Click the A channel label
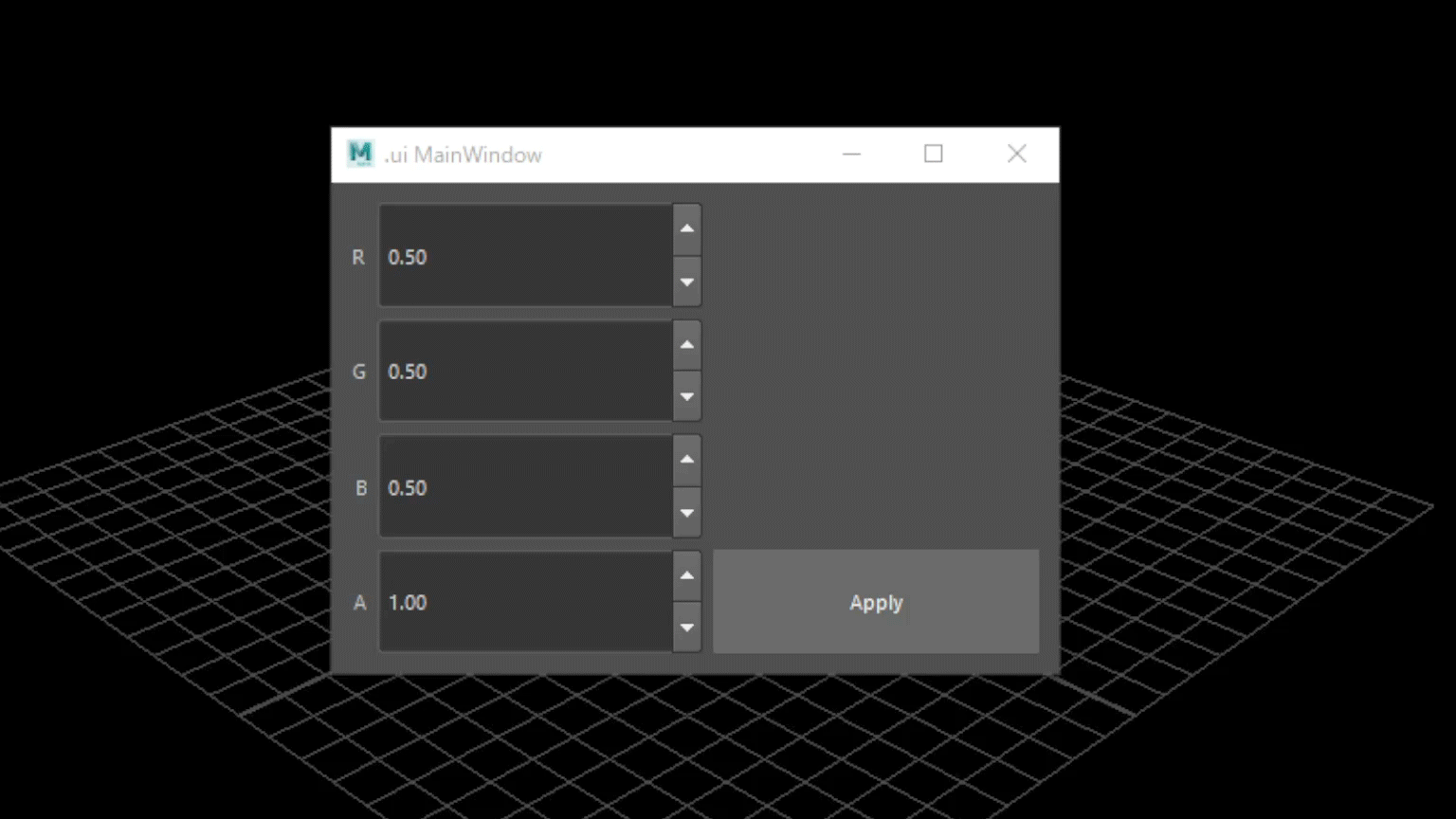1456x819 pixels. point(359,603)
